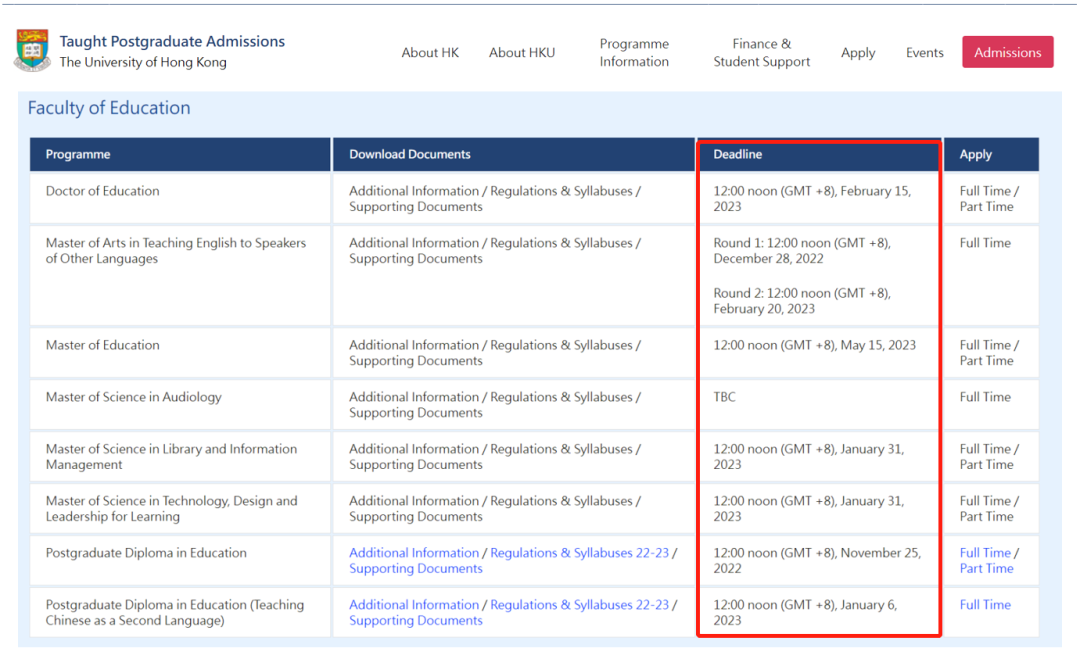This screenshot has width=1080, height=666.
Task: Click the HKU crest logo
Action: point(32,50)
